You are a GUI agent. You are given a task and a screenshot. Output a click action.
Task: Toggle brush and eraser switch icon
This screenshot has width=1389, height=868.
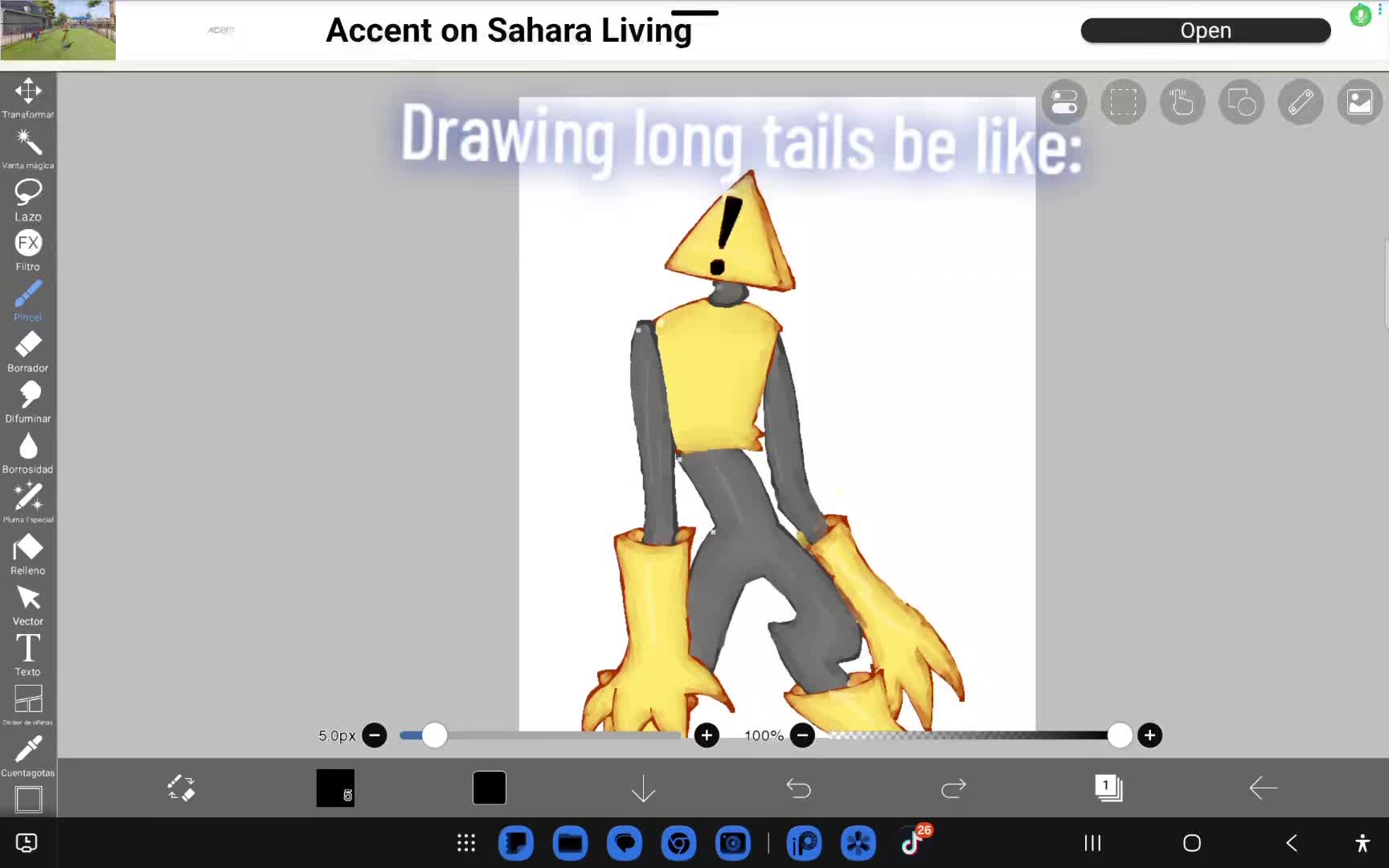(181, 788)
